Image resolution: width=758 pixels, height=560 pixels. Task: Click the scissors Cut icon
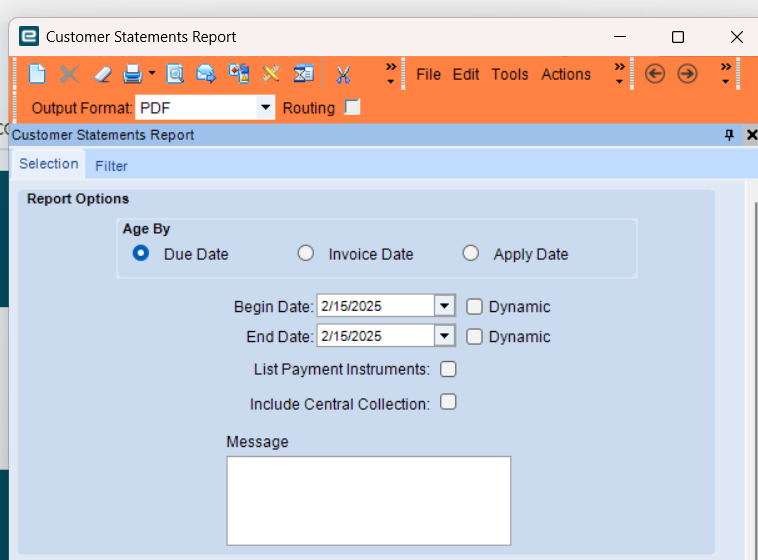click(x=343, y=74)
